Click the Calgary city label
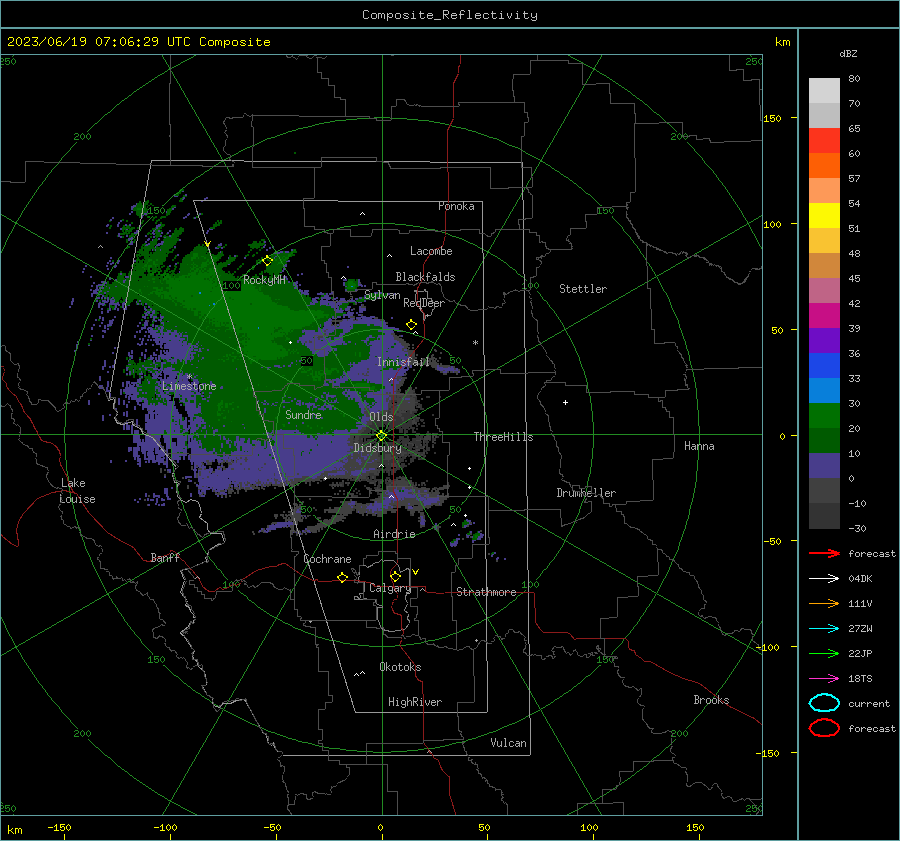Image resolution: width=900 pixels, height=841 pixels. (390, 588)
